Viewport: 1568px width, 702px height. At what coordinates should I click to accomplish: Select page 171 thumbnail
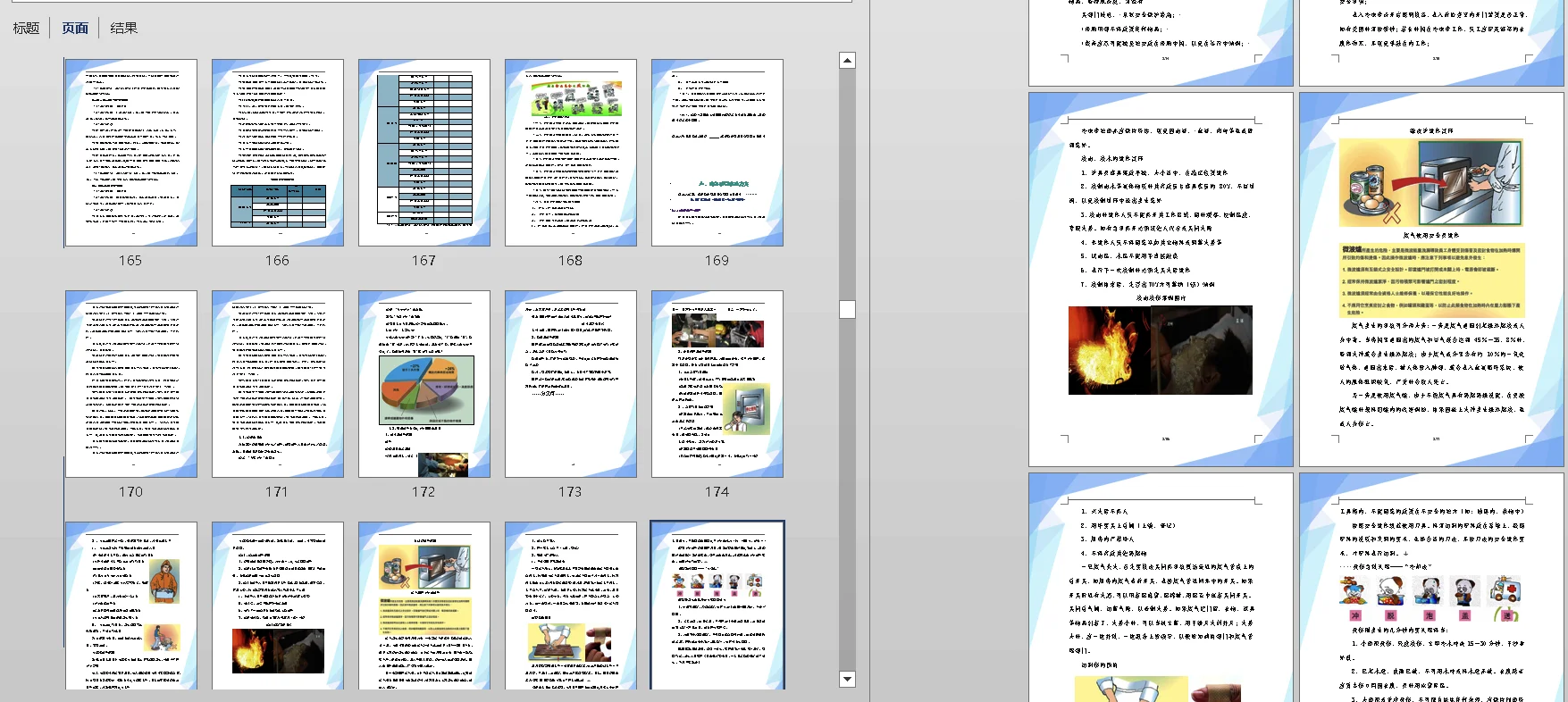pyautogui.click(x=278, y=384)
